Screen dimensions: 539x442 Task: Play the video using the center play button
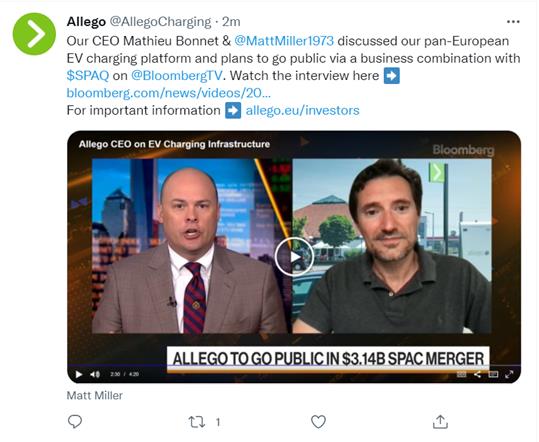[x=294, y=257]
